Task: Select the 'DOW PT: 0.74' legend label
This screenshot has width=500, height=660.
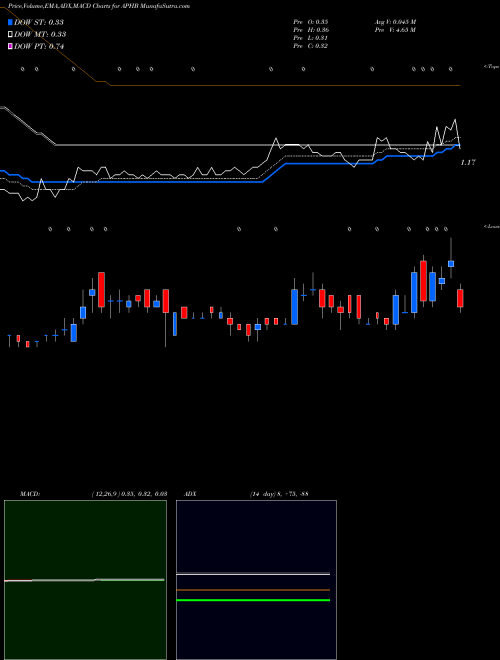Action: pos(39,46)
